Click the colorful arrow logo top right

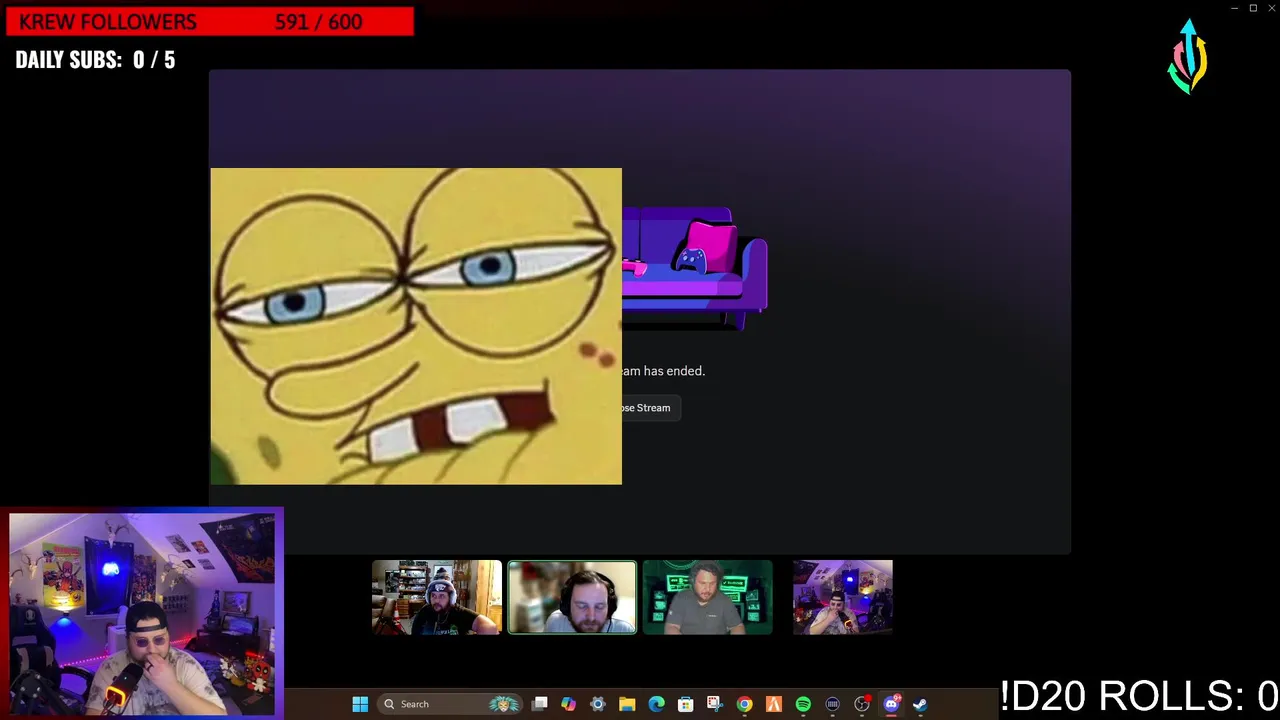tap(1188, 57)
